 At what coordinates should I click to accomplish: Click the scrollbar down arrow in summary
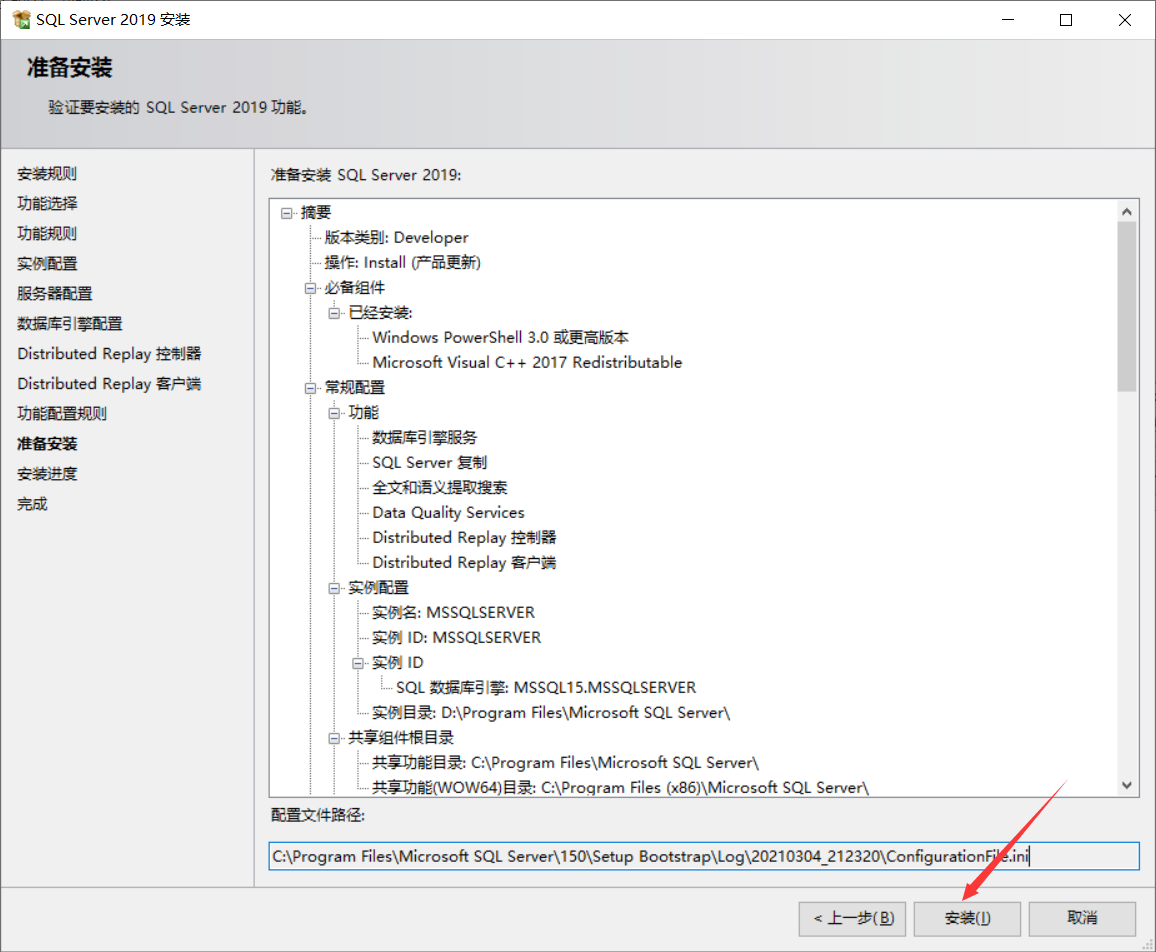pos(1127,785)
